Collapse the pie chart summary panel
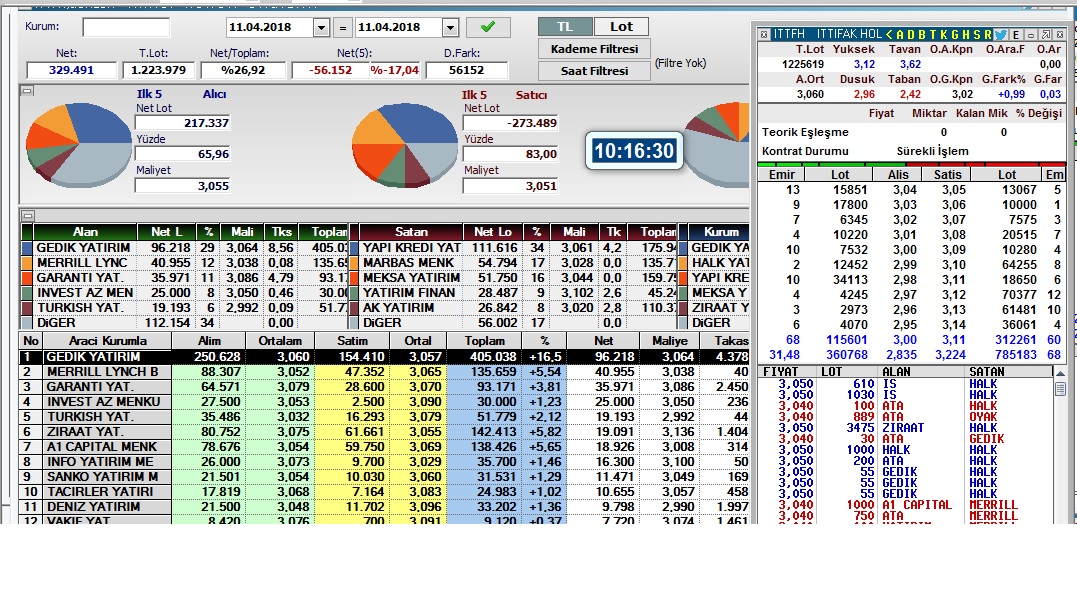Image resolution: width=1077 pixels, height=614 pixels. (27, 90)
